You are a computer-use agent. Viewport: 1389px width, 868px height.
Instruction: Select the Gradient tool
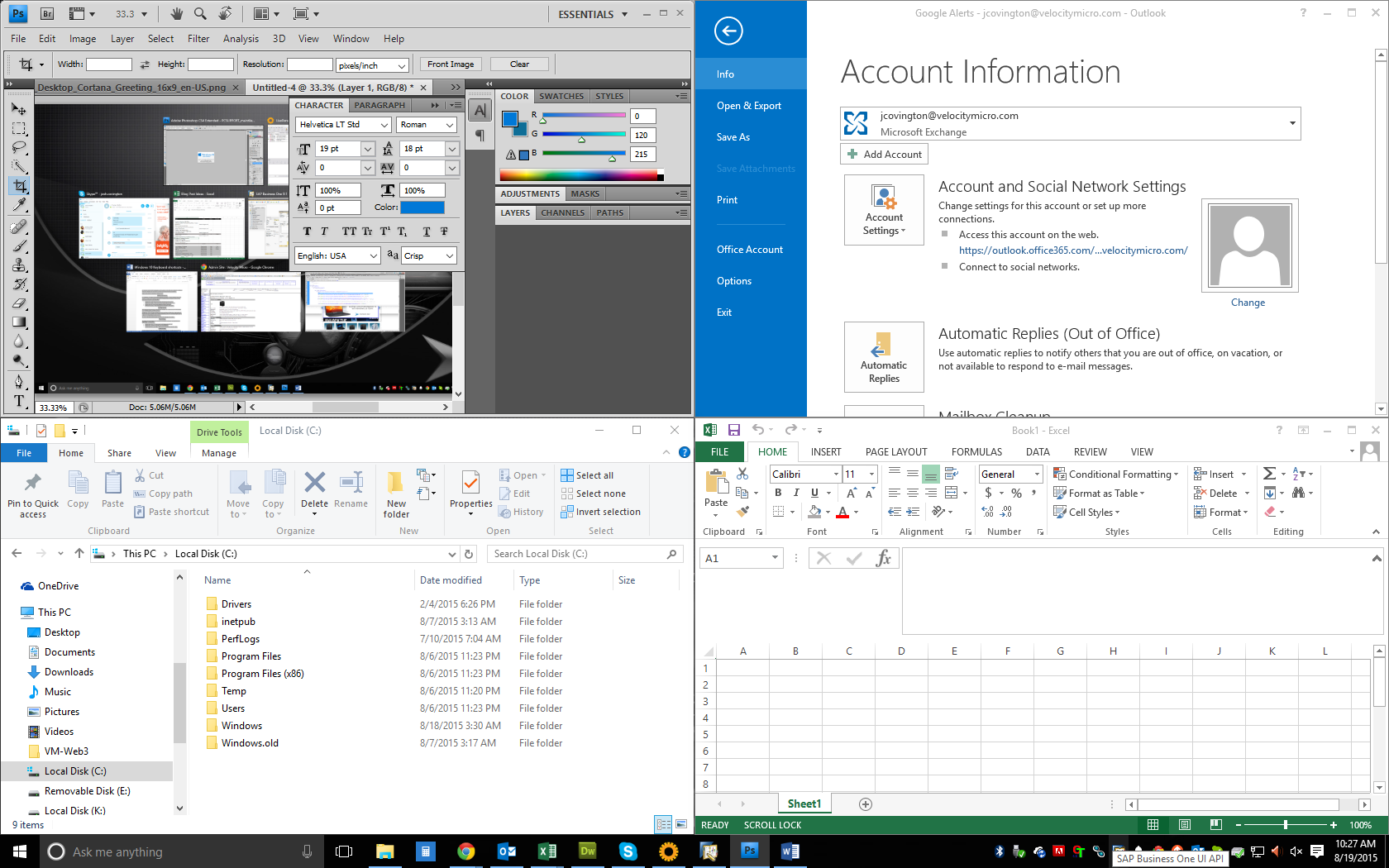click(x=19, y=322)
